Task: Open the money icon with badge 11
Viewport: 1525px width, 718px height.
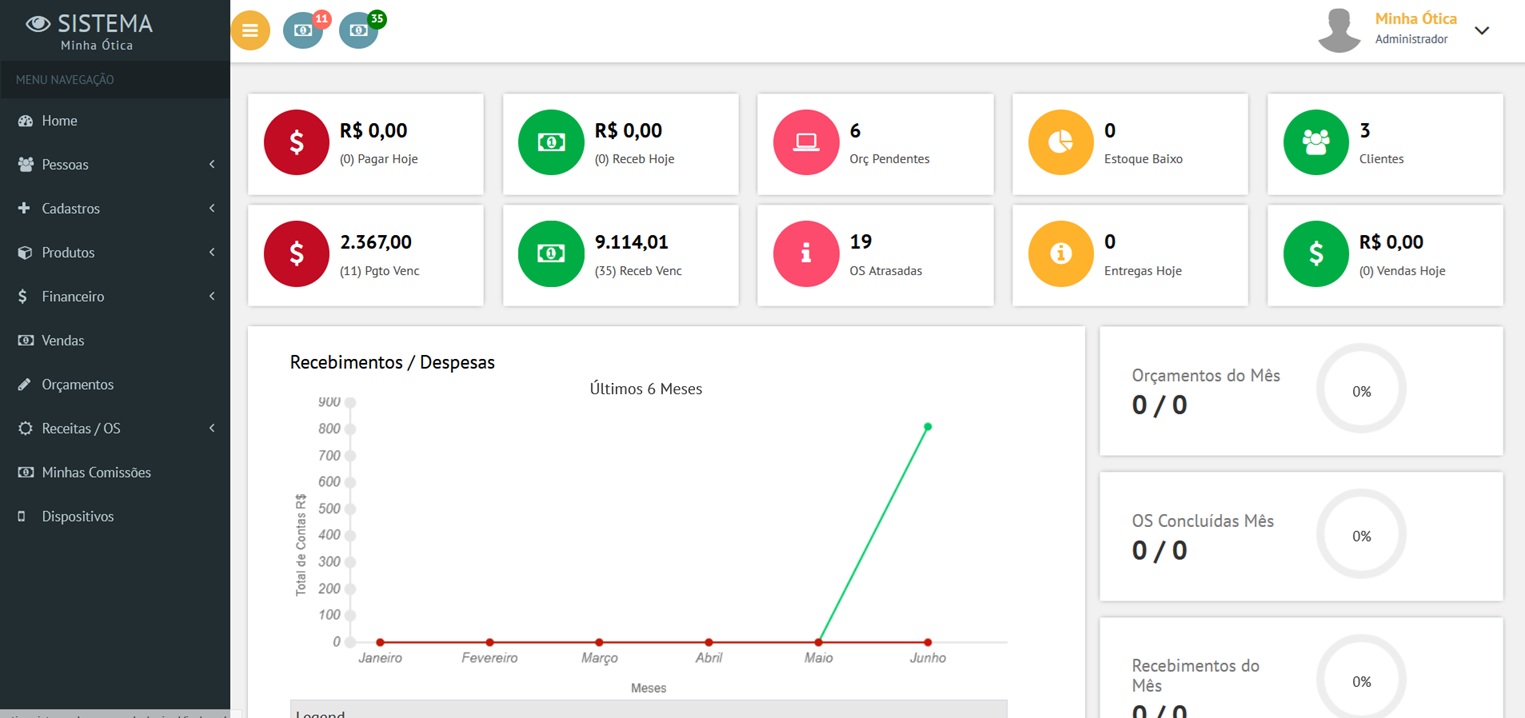Action: tap(304, 30)
